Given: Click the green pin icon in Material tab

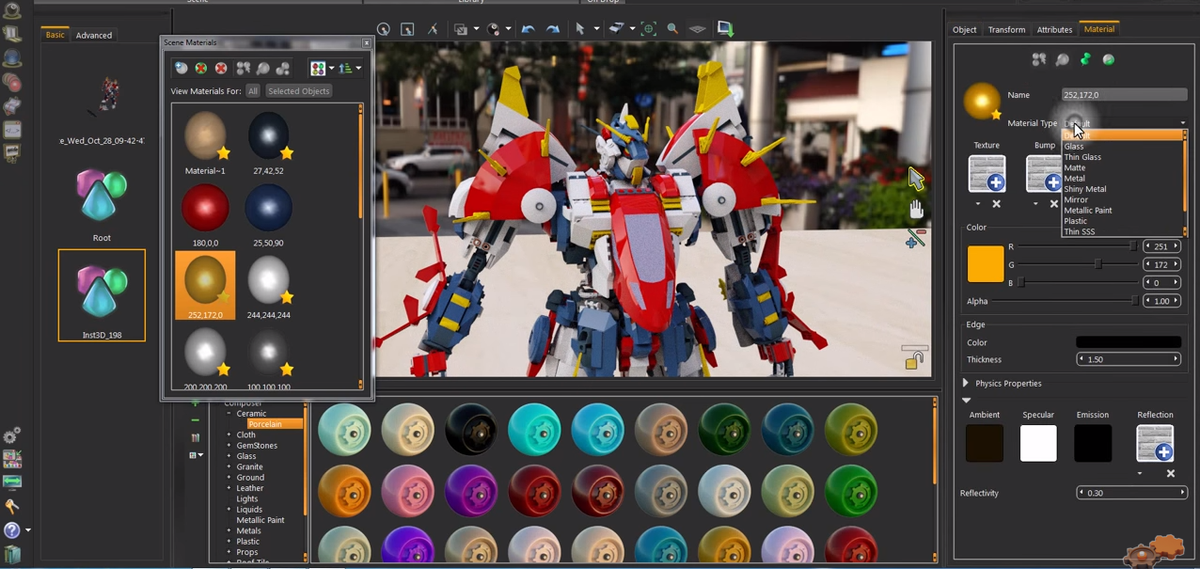Looking at the screenshot, I should click(x=1085, y=59).
